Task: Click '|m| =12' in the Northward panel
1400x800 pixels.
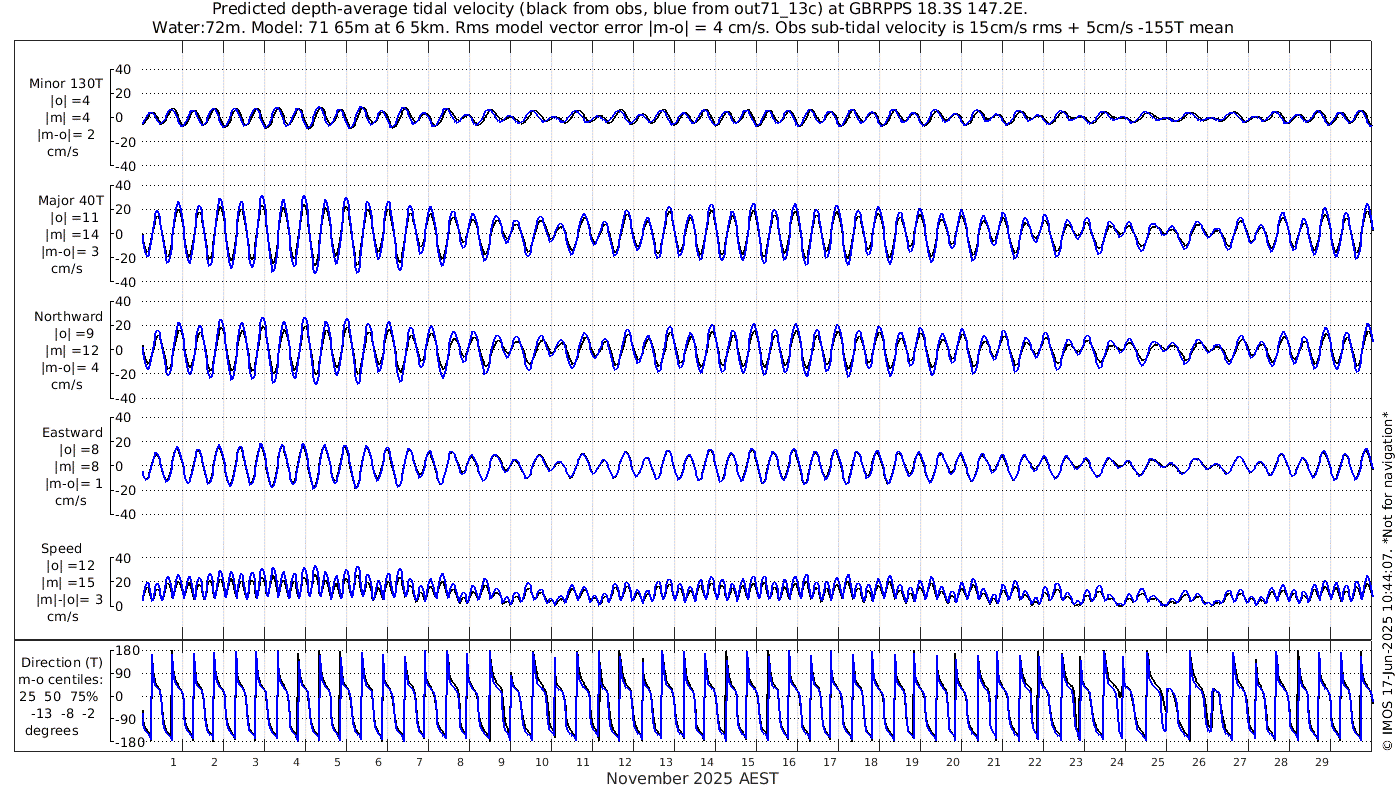Action: (x=75, y=350)
